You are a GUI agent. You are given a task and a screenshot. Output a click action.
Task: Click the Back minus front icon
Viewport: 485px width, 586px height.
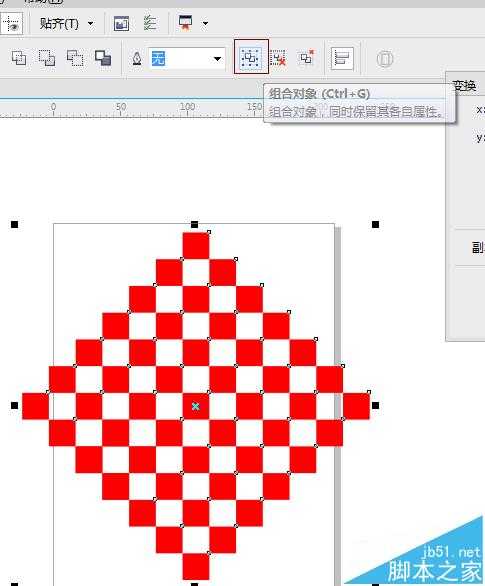click(x=103, y=58)
